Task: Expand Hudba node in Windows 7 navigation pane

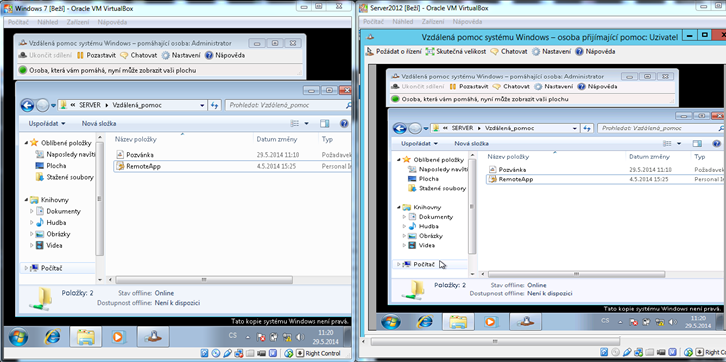Action: (31, 223)
